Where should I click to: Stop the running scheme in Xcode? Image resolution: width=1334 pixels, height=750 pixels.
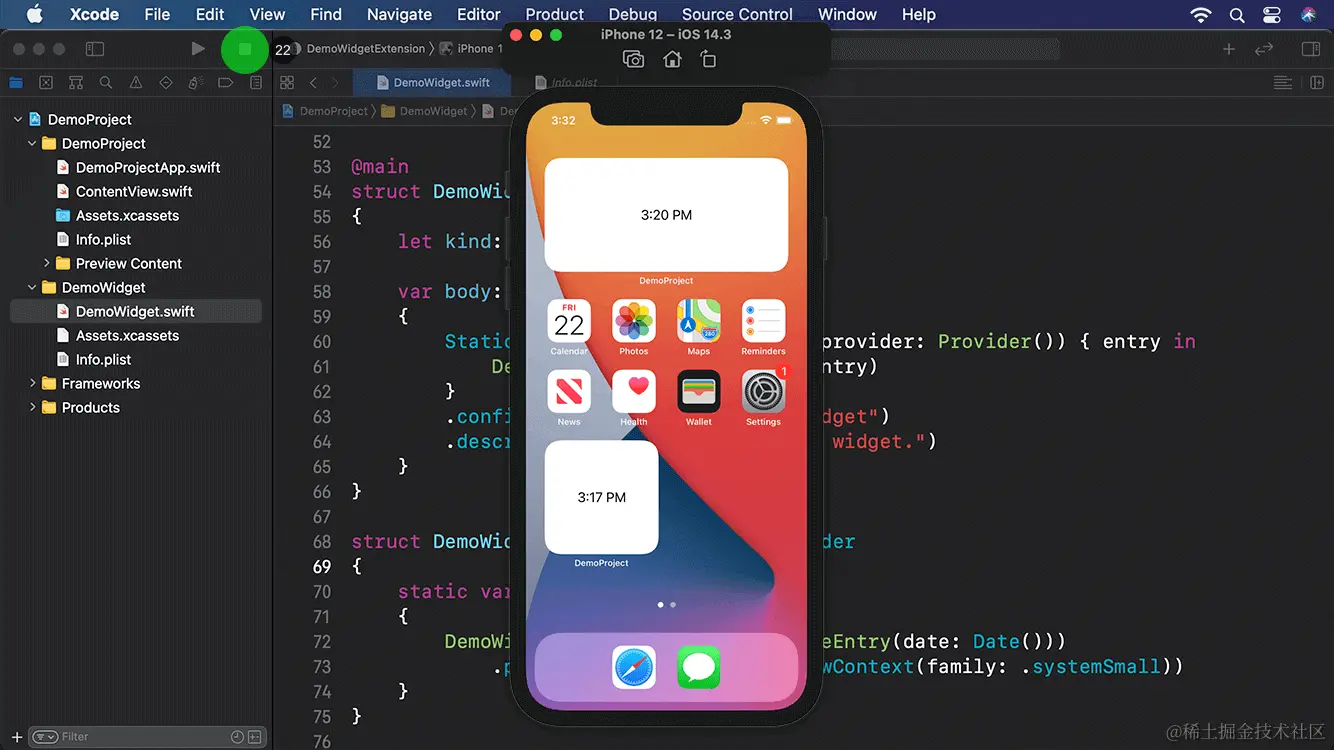pyautogui.click(x=245, y=49)
